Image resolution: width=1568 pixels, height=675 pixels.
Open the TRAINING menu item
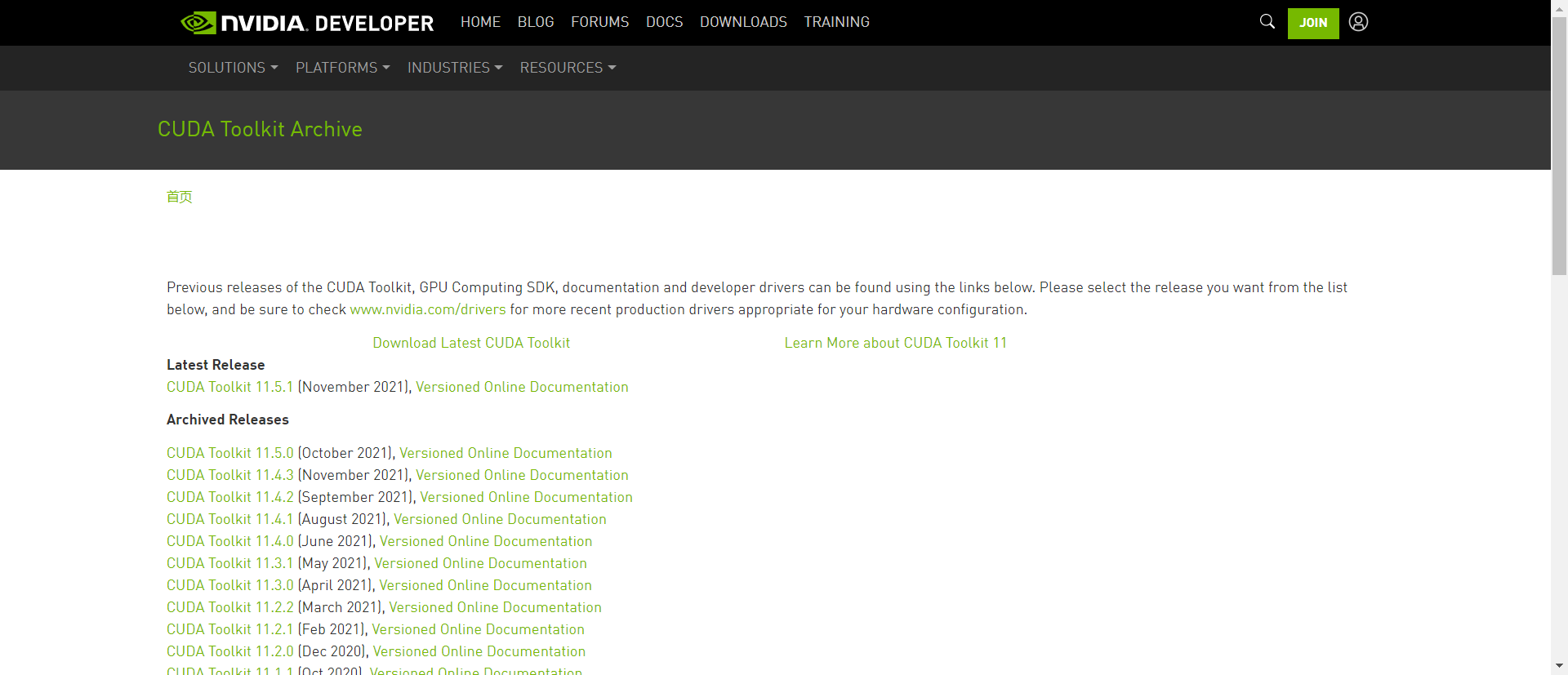coord(836,22)
